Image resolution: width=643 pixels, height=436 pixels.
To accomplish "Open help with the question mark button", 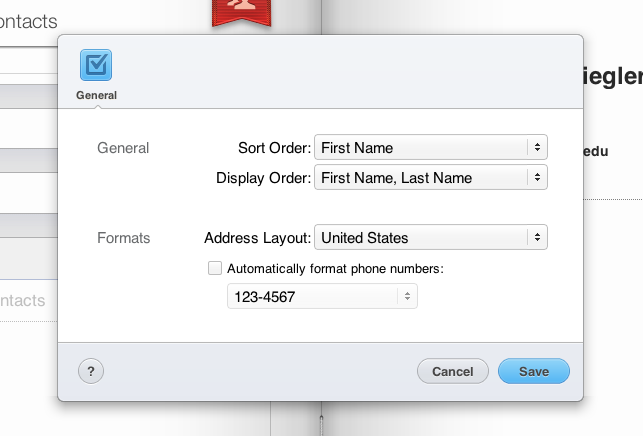I will point(91,371).
